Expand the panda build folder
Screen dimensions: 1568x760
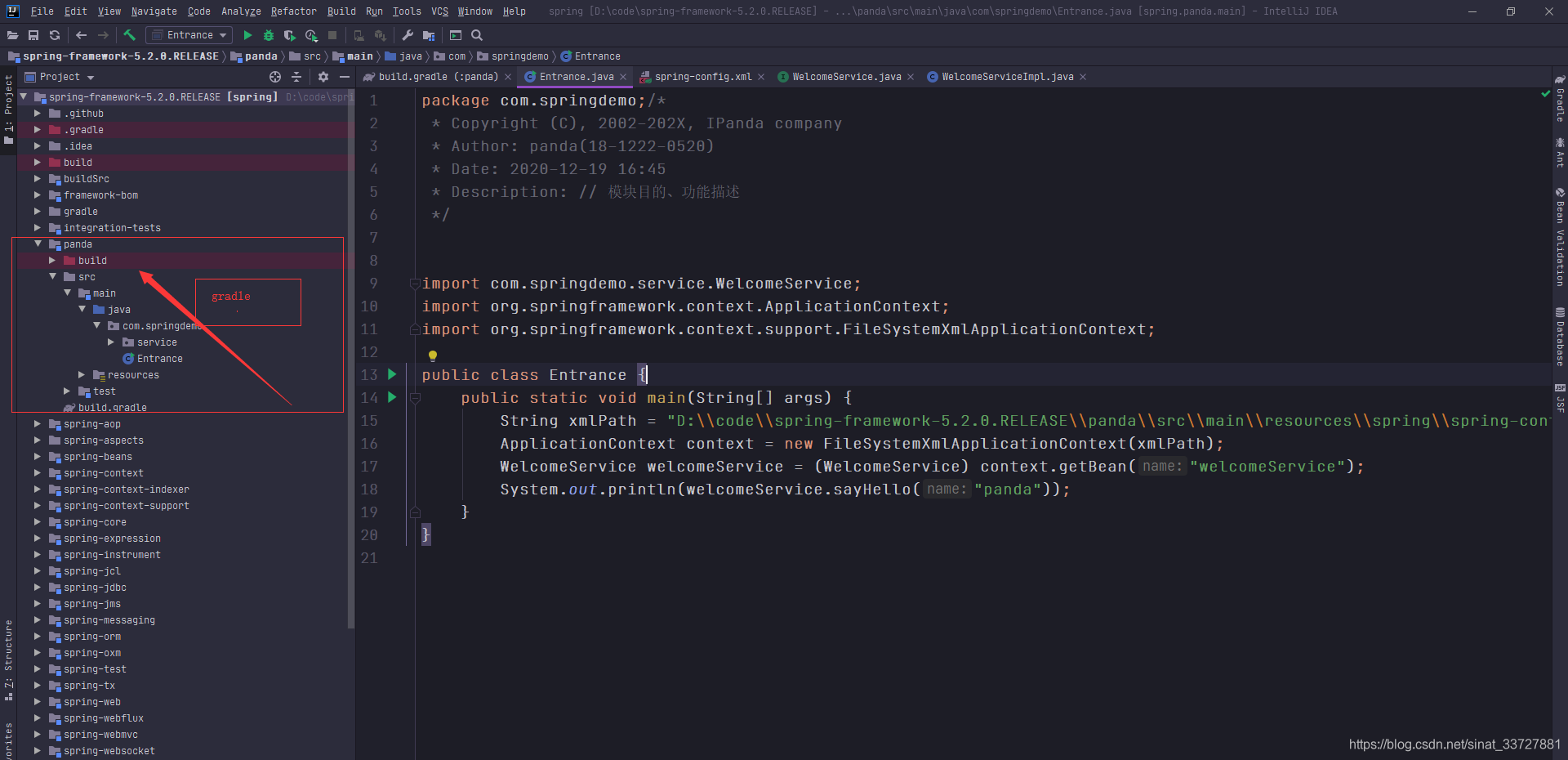52,260
